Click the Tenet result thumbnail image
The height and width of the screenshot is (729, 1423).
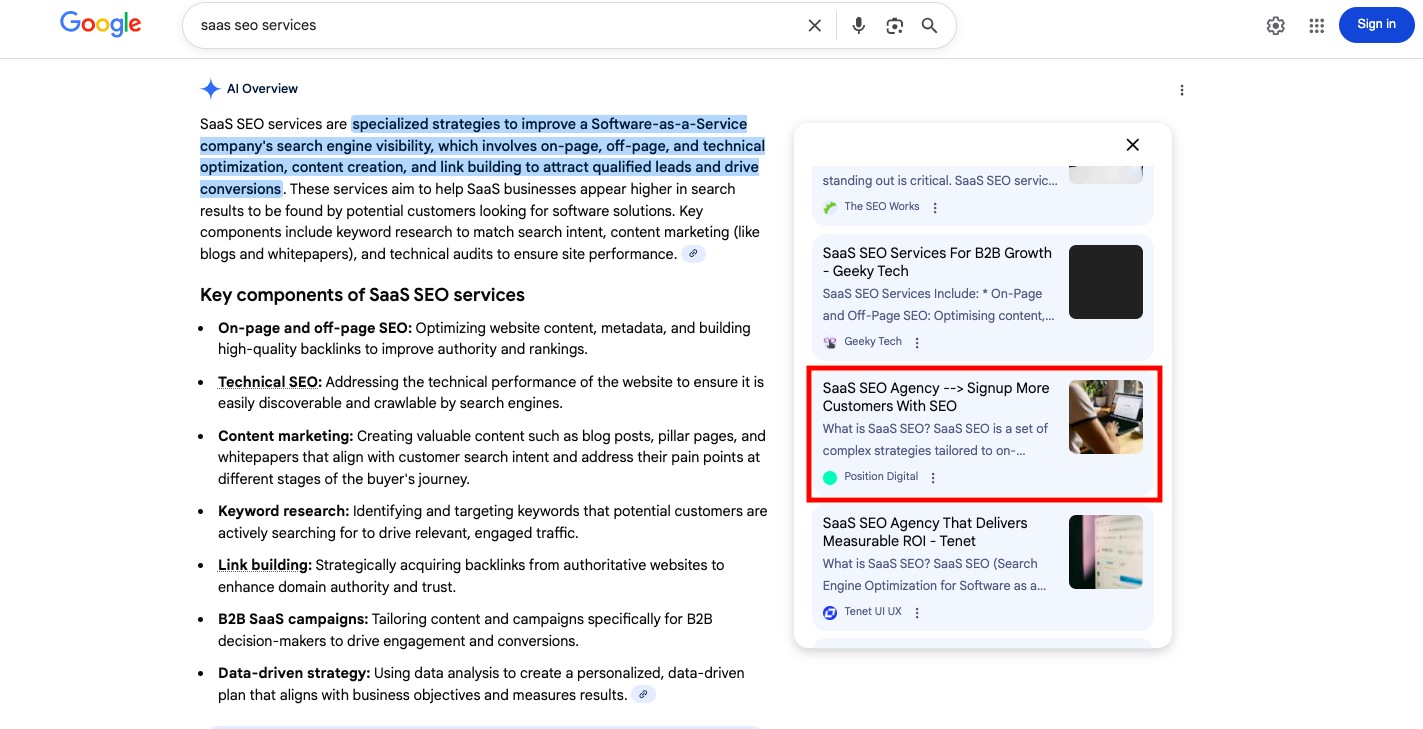coord(1105,551)
